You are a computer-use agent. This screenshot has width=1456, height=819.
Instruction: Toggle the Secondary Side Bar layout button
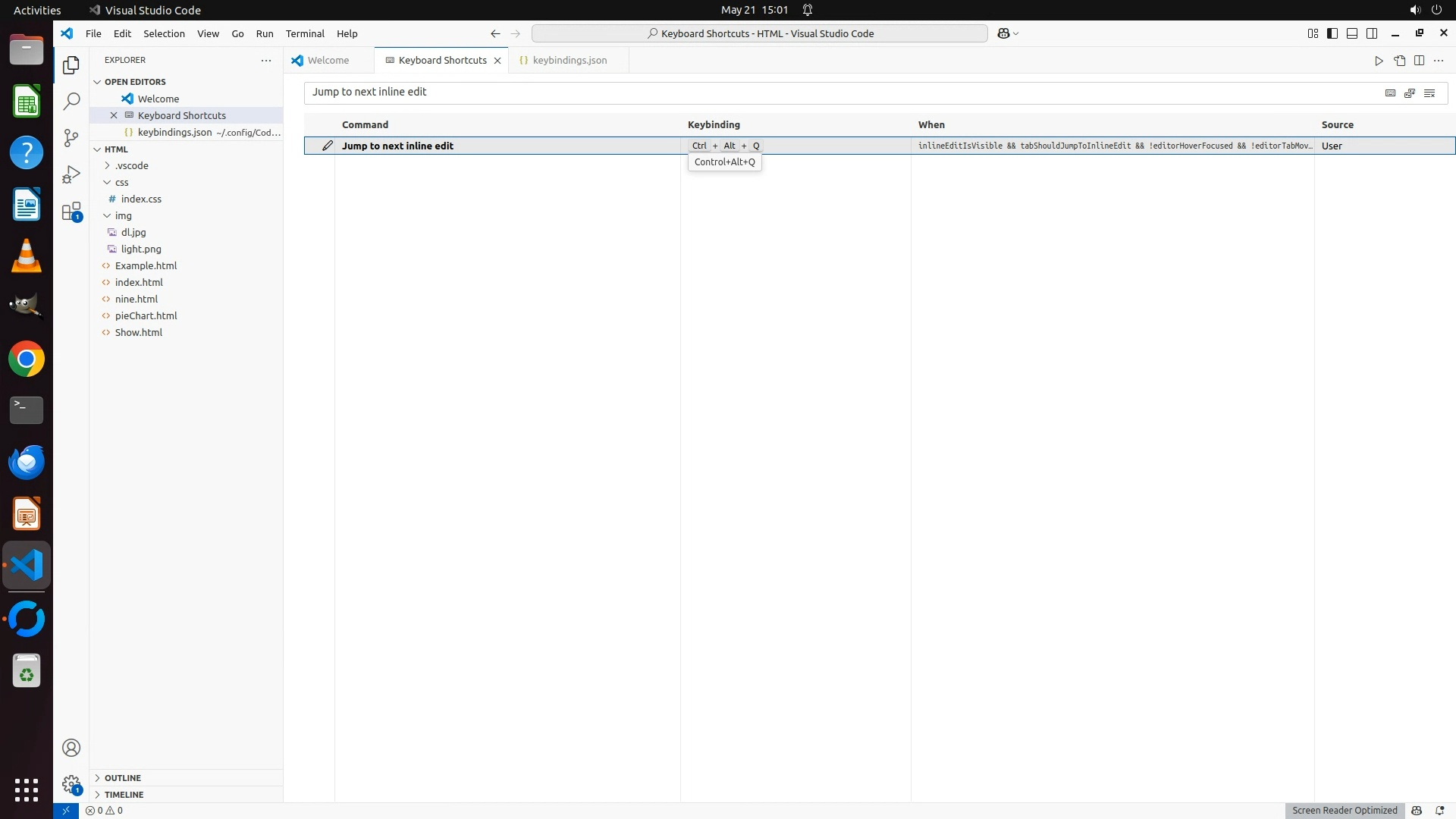[1372, 33]
